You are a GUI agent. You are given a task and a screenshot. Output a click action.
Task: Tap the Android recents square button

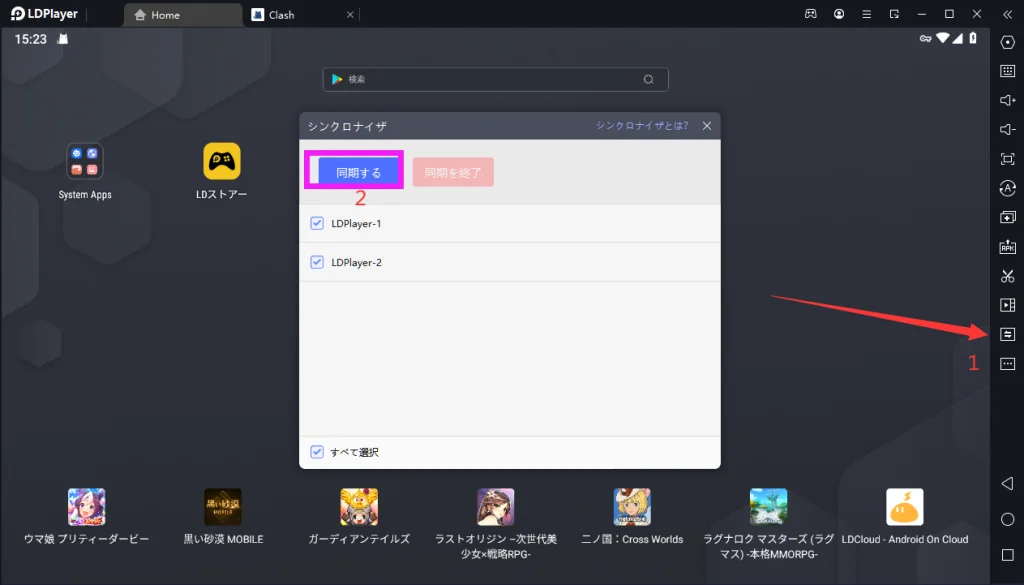[1008, 555]
